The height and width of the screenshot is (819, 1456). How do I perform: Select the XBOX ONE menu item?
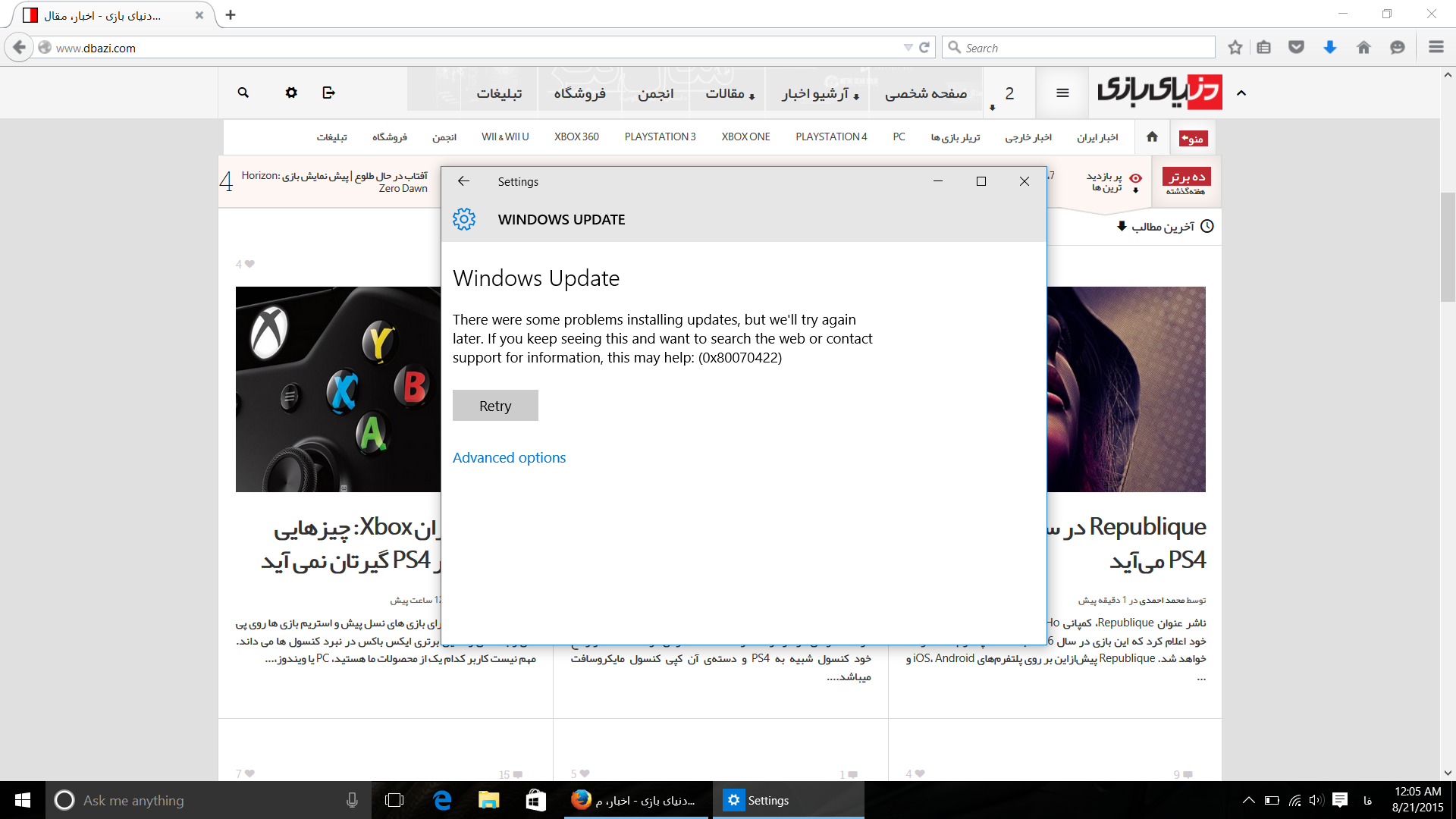tap(745, 136)
